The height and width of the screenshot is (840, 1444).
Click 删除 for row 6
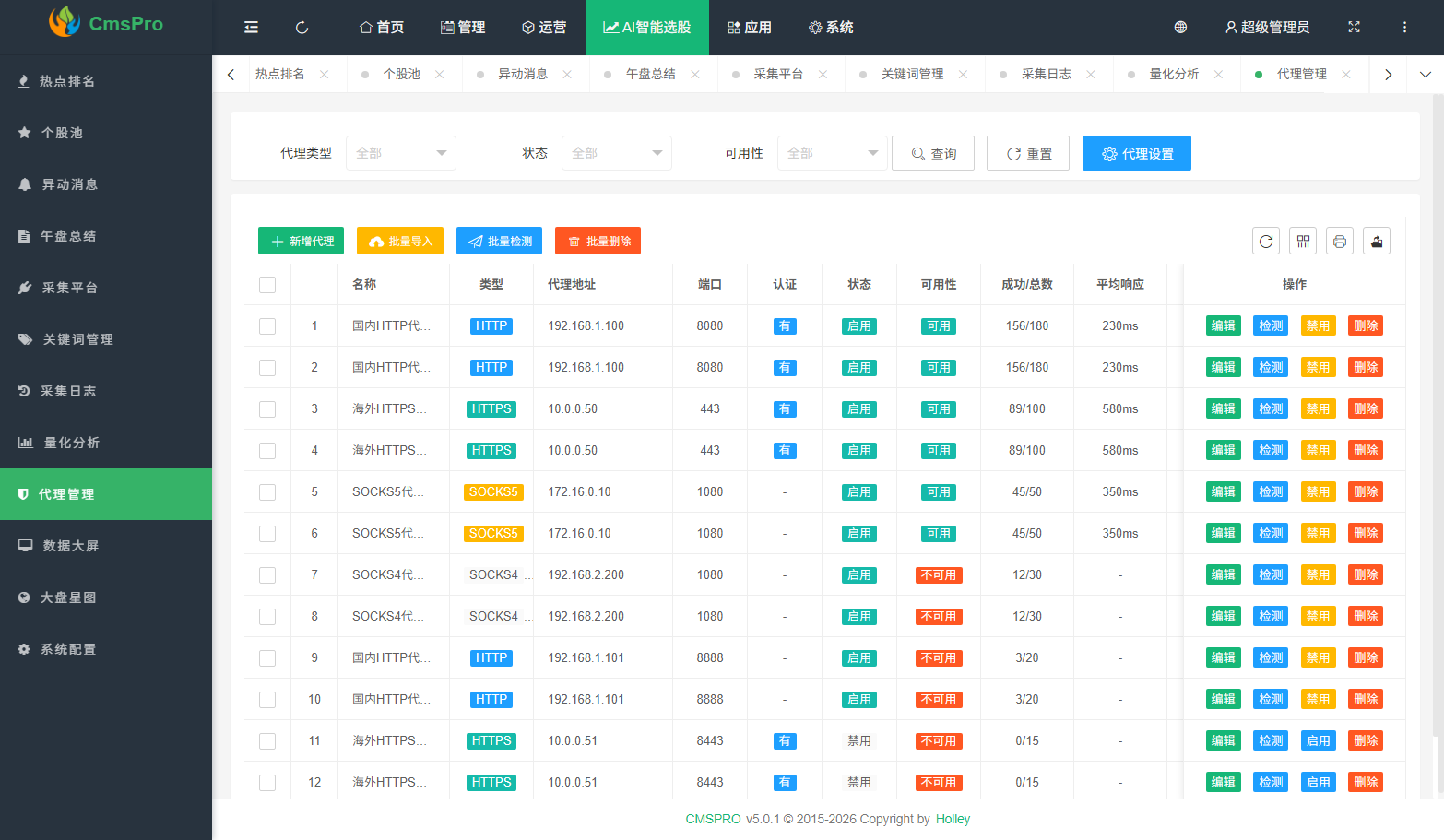(1366, 534)
